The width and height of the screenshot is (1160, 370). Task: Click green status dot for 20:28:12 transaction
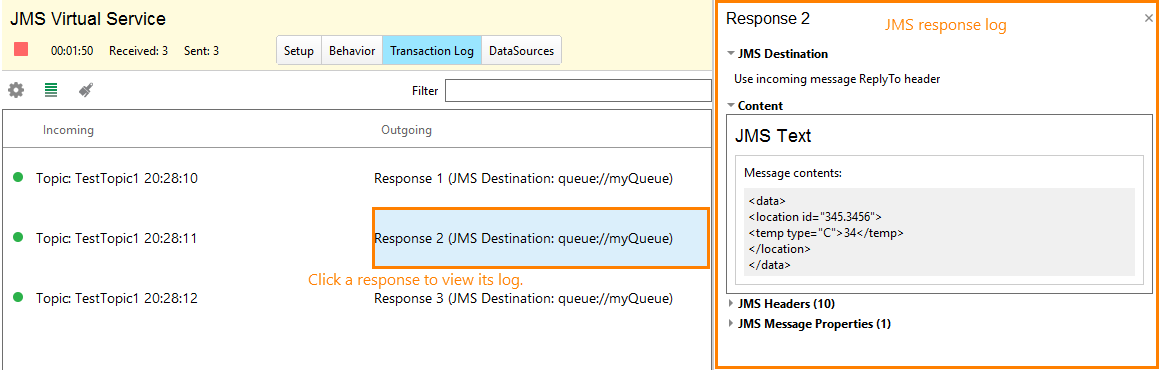click(x=18, y=297)
